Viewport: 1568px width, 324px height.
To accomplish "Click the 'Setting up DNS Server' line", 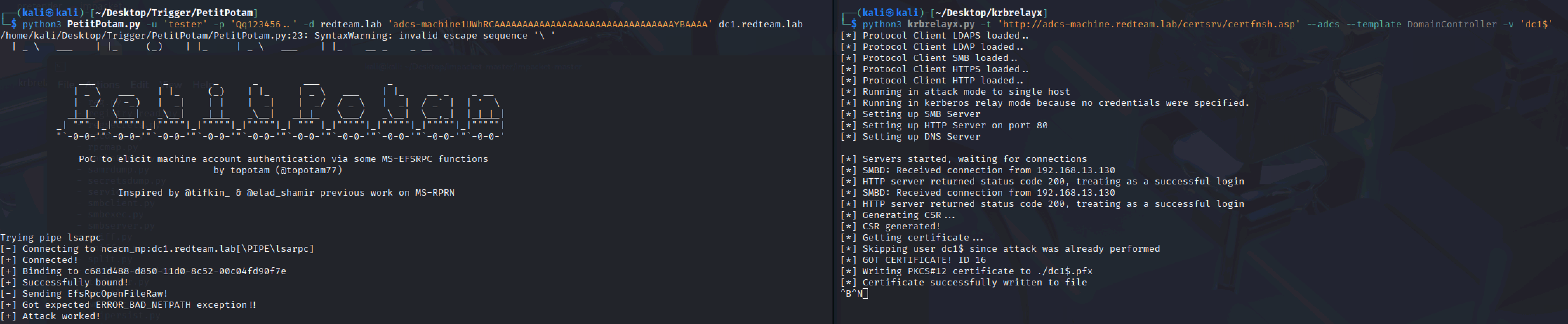I will [910, 137].
